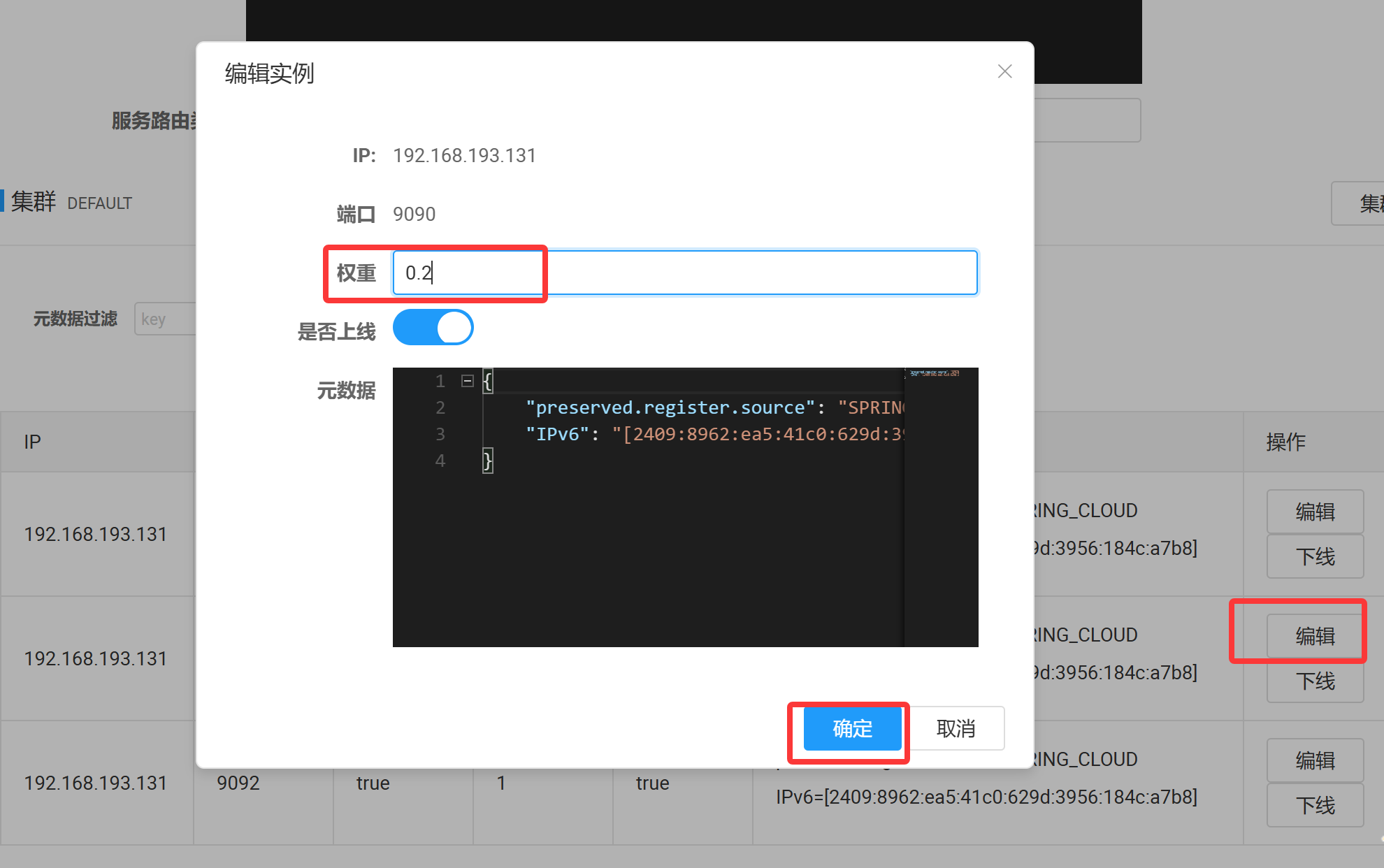Click the IP column header in table
The width and height of the screenshot is (1384, 868).
(32, 442)
